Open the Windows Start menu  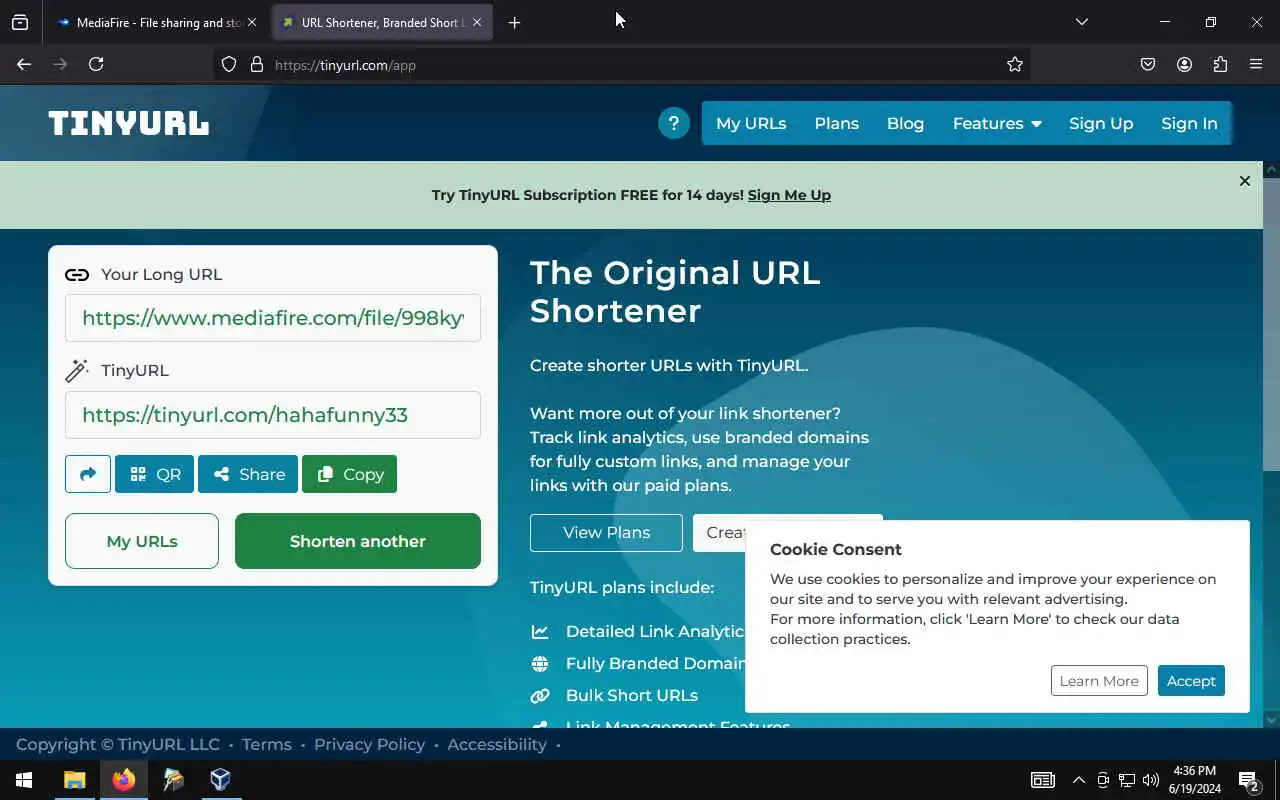pos(24,779)
